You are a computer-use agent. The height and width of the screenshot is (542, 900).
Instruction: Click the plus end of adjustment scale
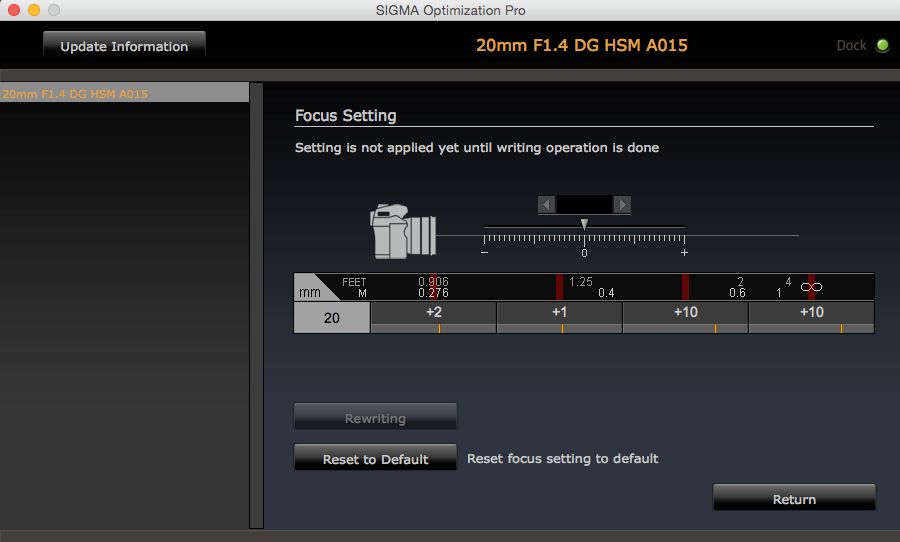[x=684, y=253]
